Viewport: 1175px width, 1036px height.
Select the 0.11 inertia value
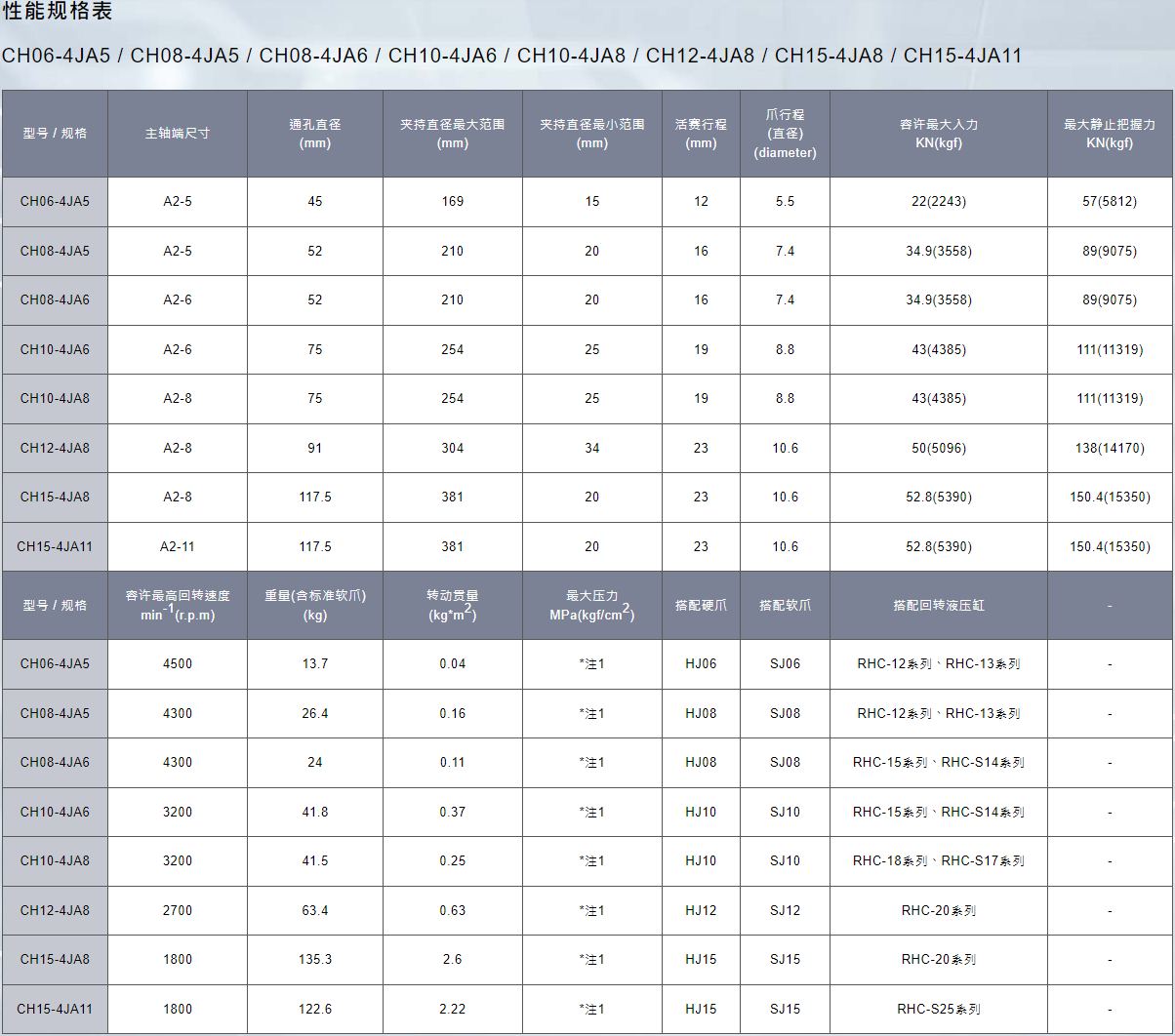pyautogui.click(x=453, y=763)
